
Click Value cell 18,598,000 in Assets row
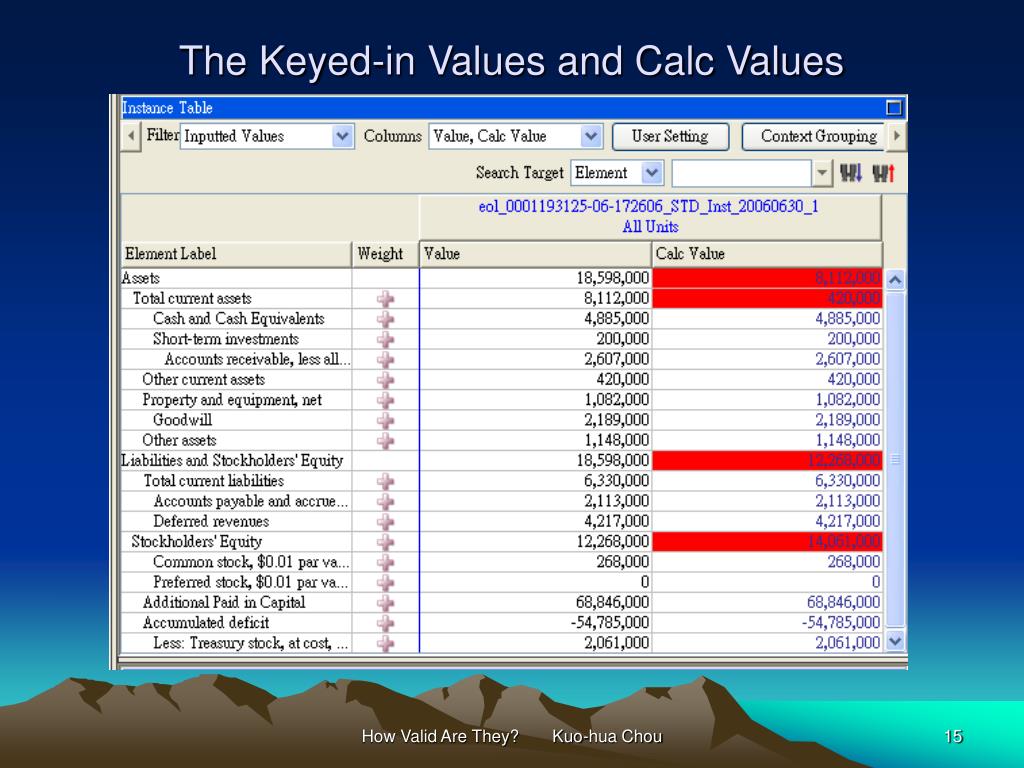click(x=536, y=278)
